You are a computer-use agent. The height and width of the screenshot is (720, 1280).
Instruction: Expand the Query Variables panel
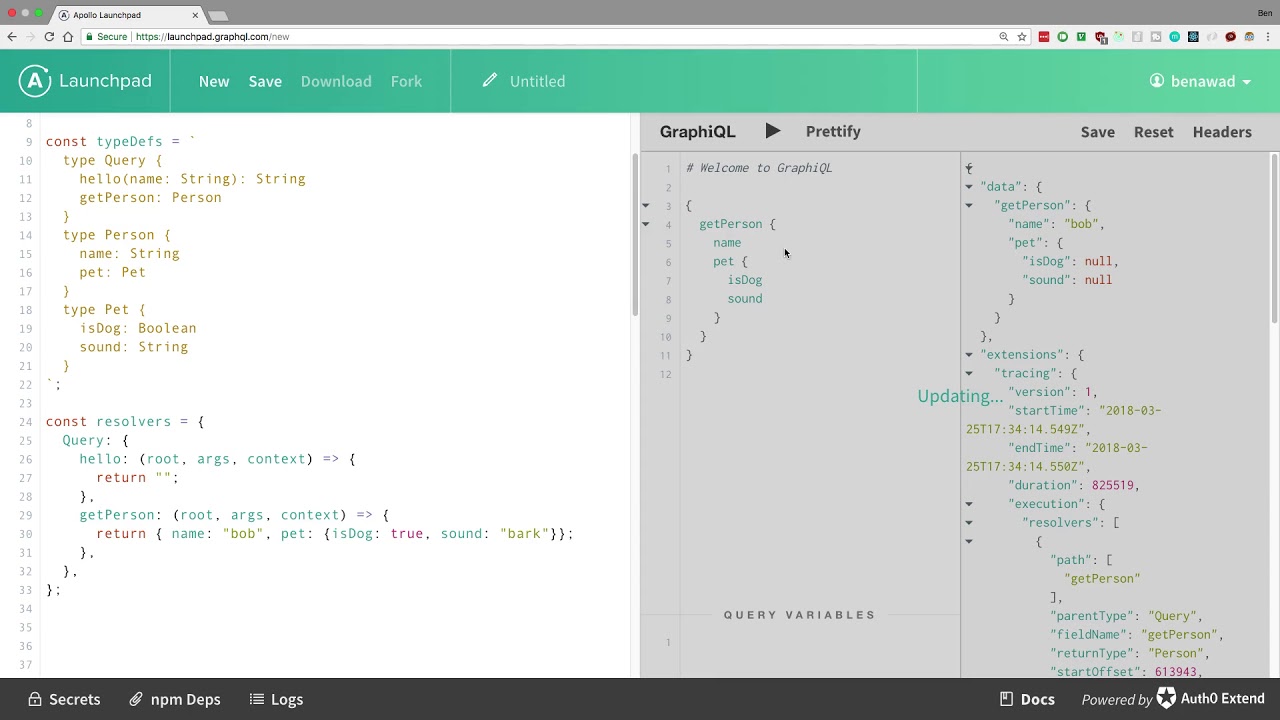[x=799, y=615]
